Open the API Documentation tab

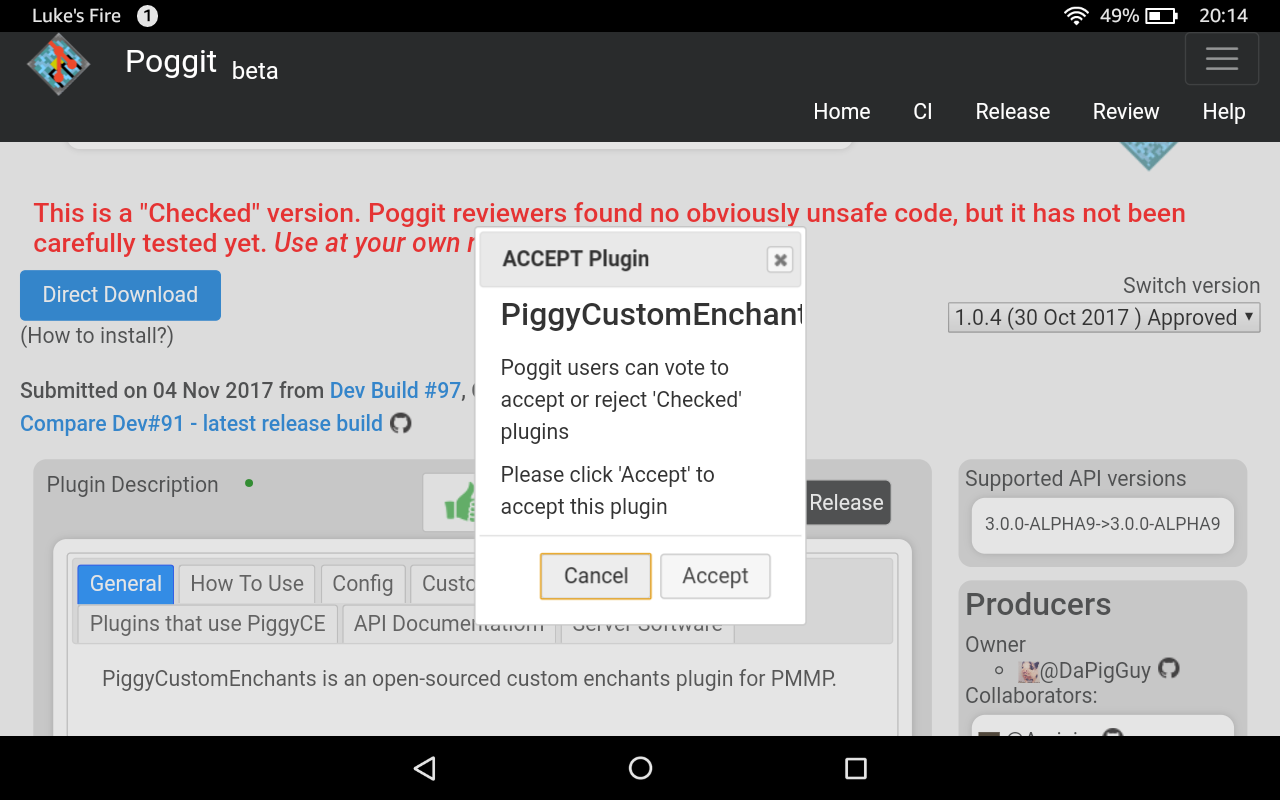[x=449, y=624]
